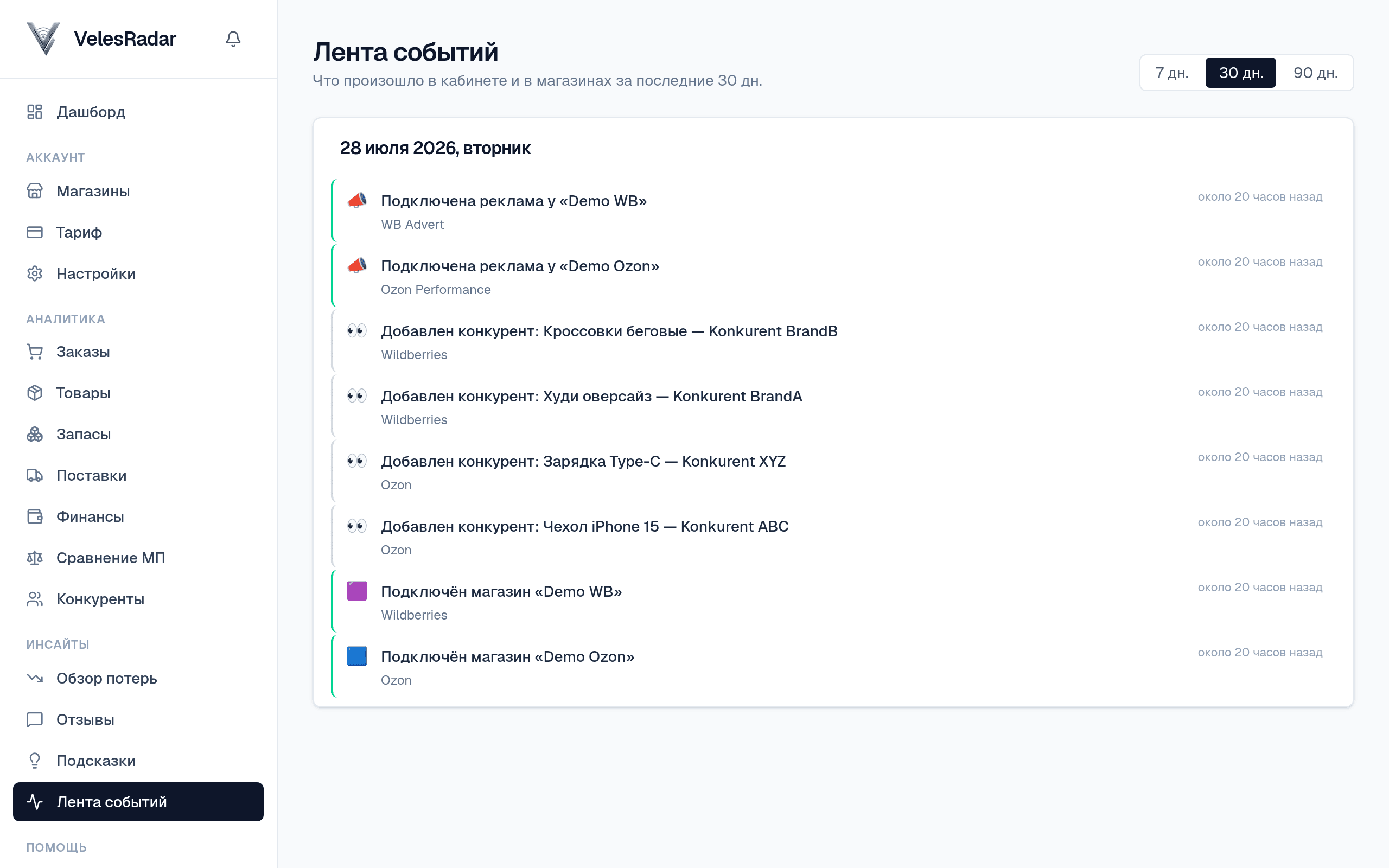Select the 30 дн. period

pyautogui.click(x=1240, y=73)
